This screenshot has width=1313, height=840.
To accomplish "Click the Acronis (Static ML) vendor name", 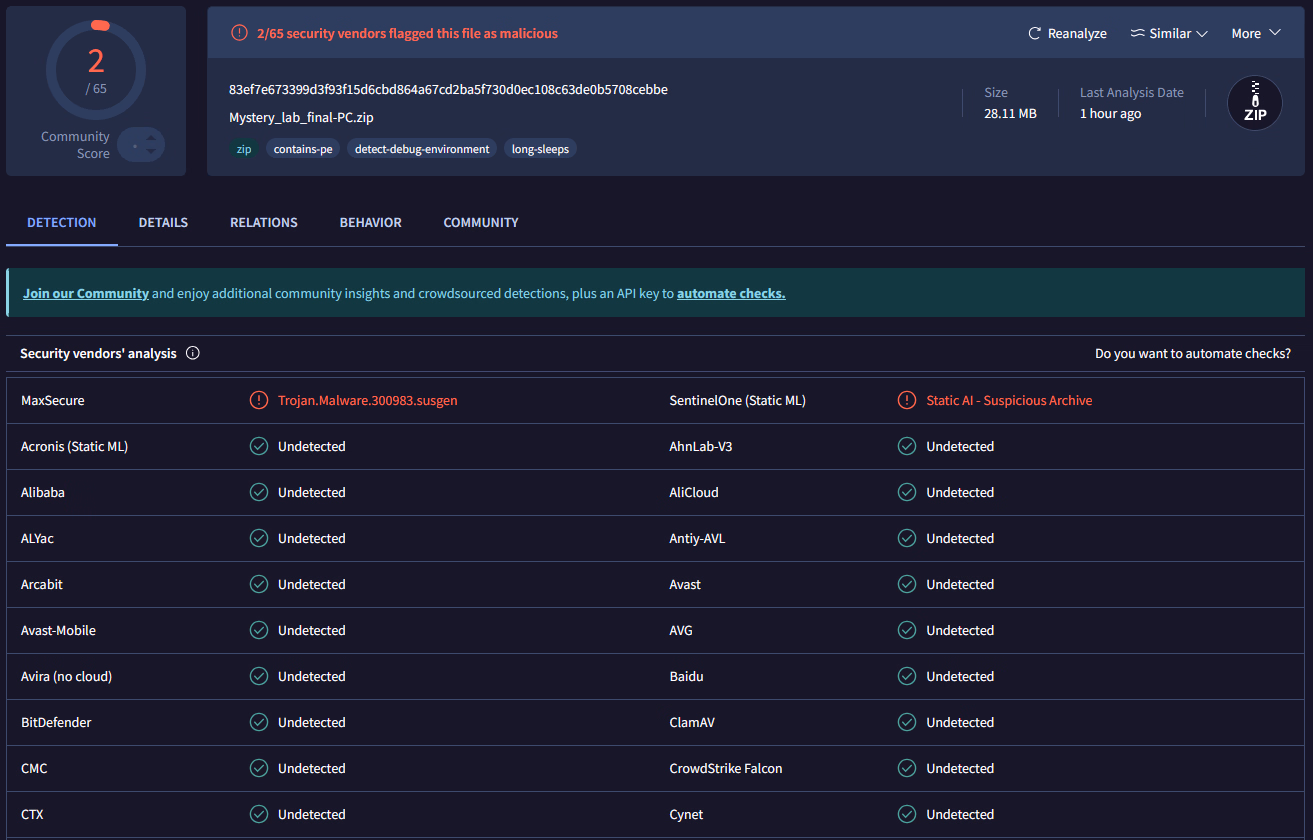I will (74, 446).
